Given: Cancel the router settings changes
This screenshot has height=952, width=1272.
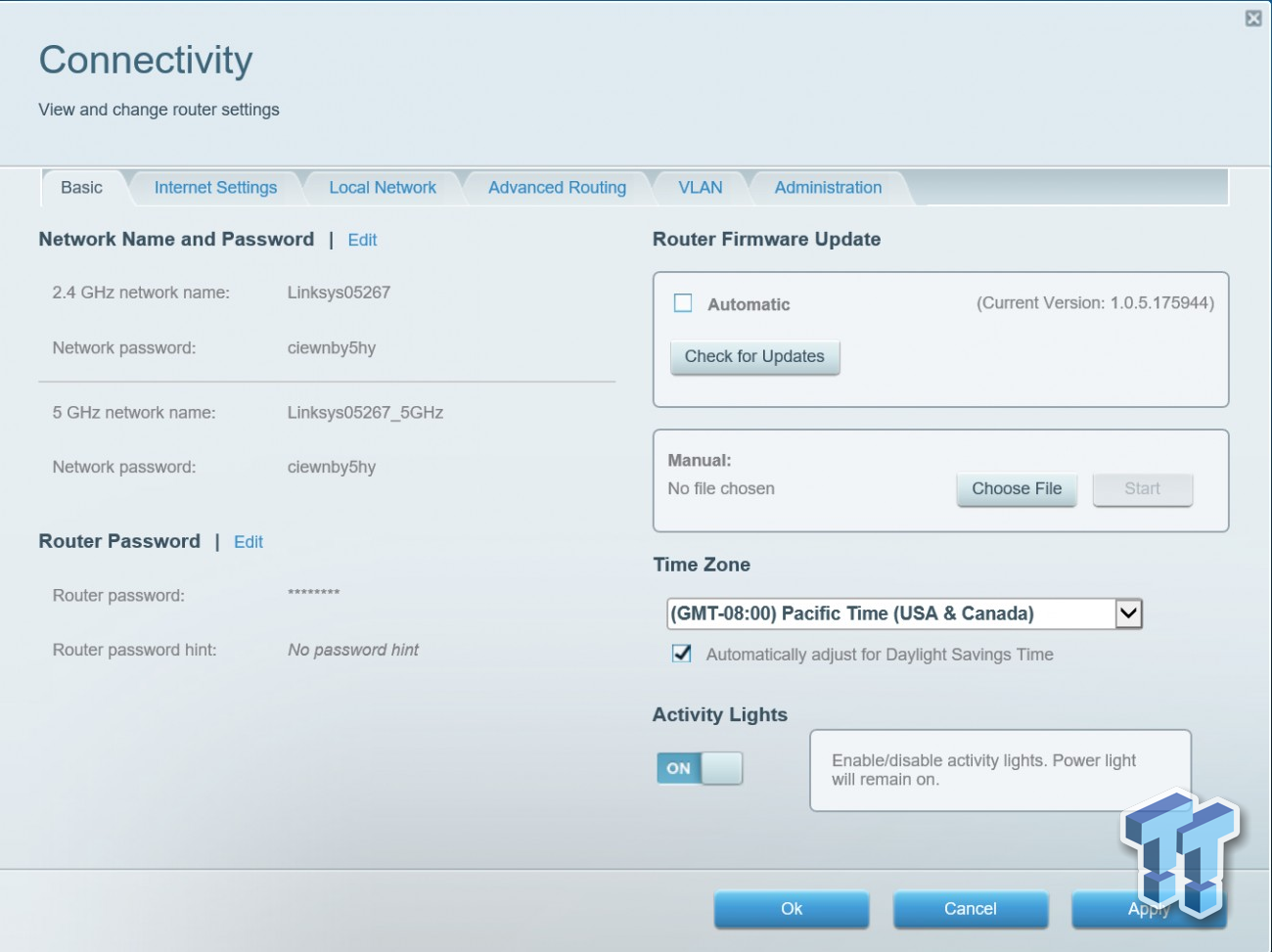Looking at the screenshot, I should (x=970, y=909).
